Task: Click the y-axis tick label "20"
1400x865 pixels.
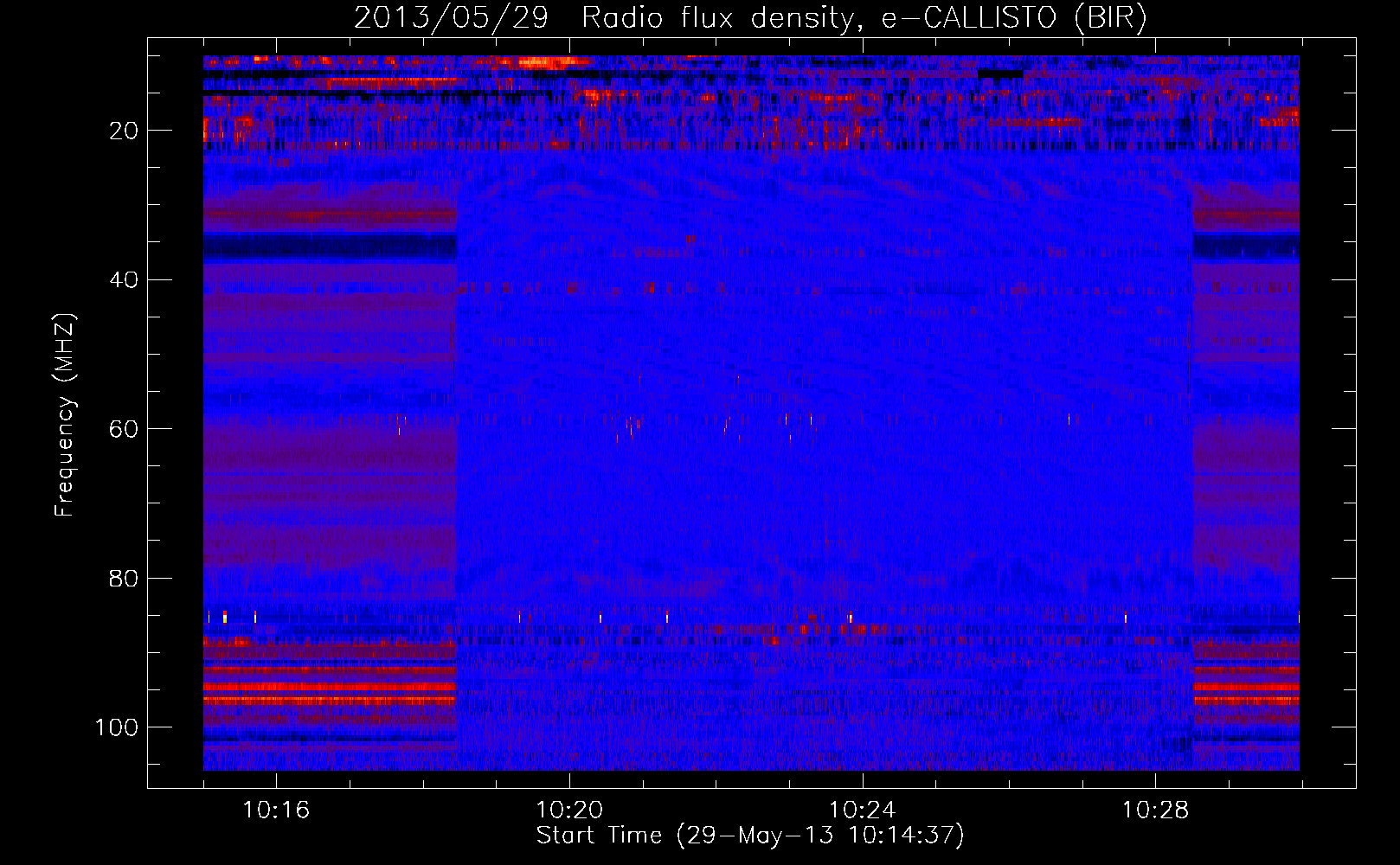Action: (x=125, y=131)
